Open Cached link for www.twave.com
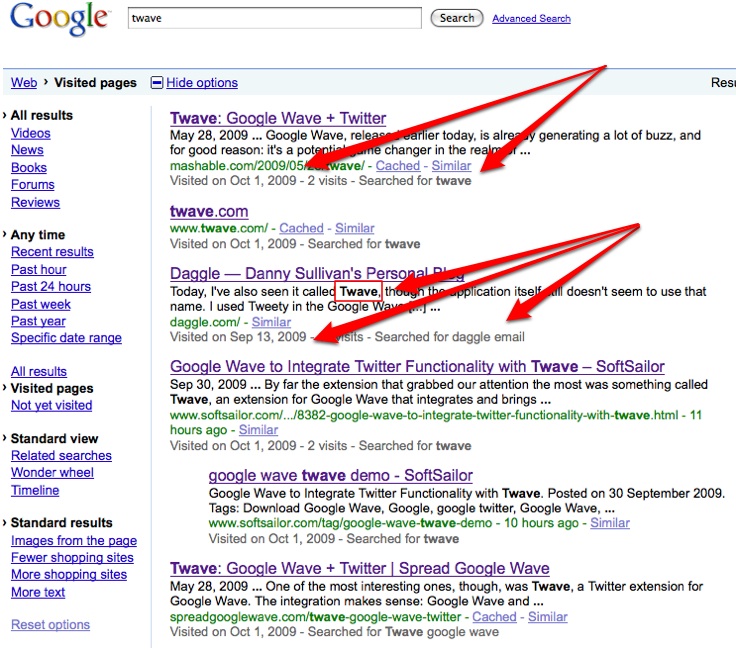 click(x=301, y=228)
